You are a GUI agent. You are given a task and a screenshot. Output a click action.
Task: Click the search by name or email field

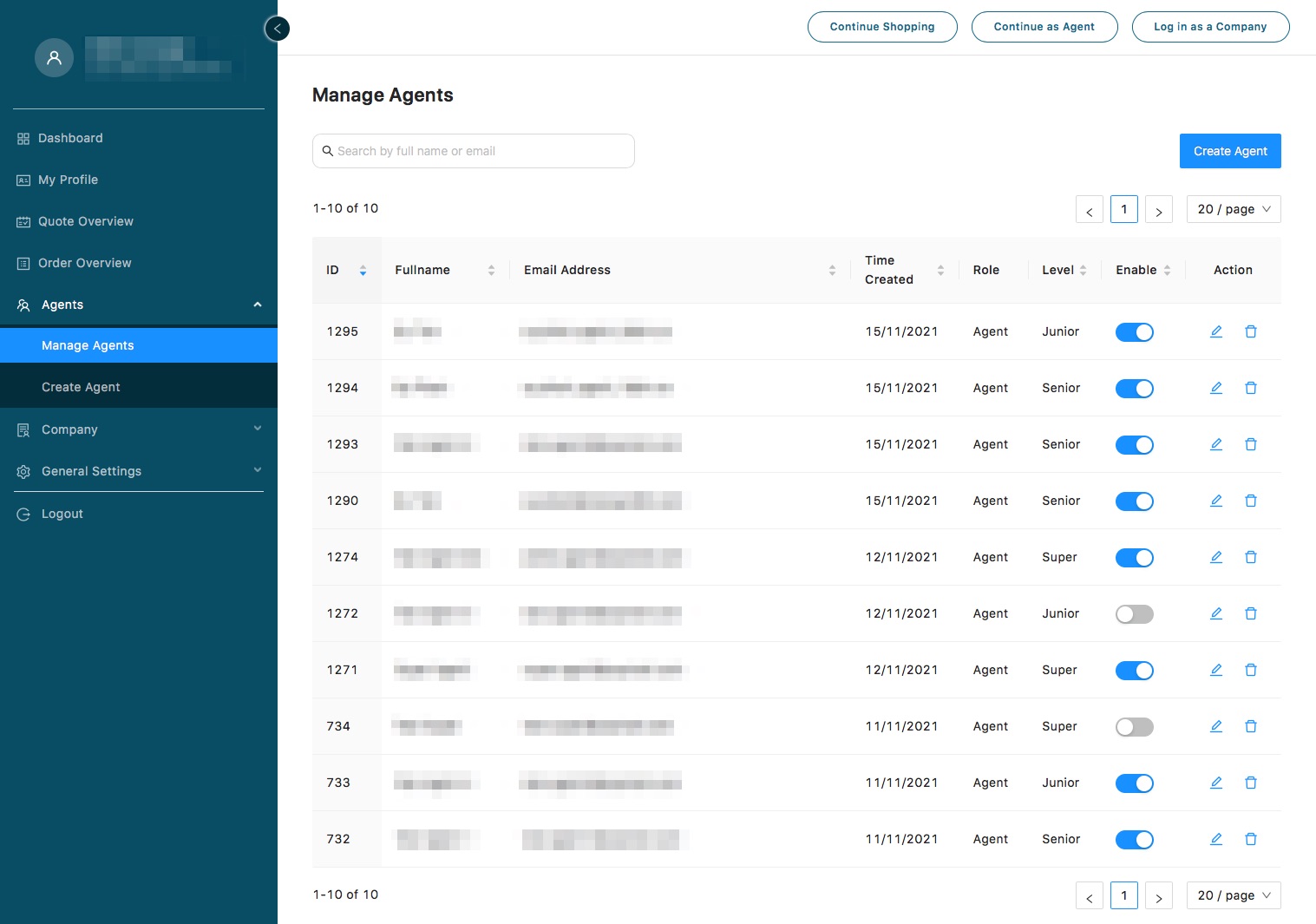473,151
